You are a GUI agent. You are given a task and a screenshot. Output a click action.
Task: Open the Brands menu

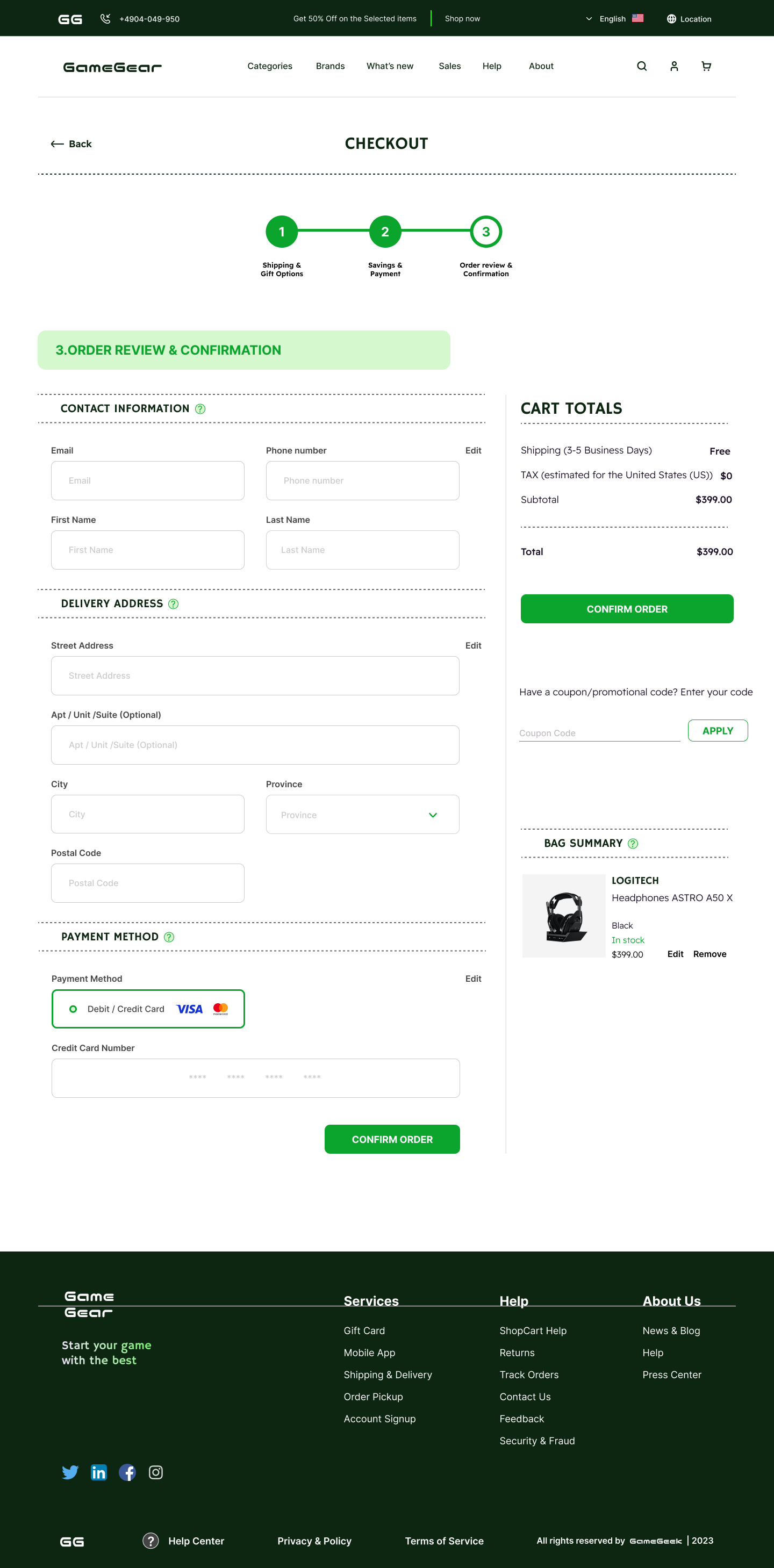point(330,66)
